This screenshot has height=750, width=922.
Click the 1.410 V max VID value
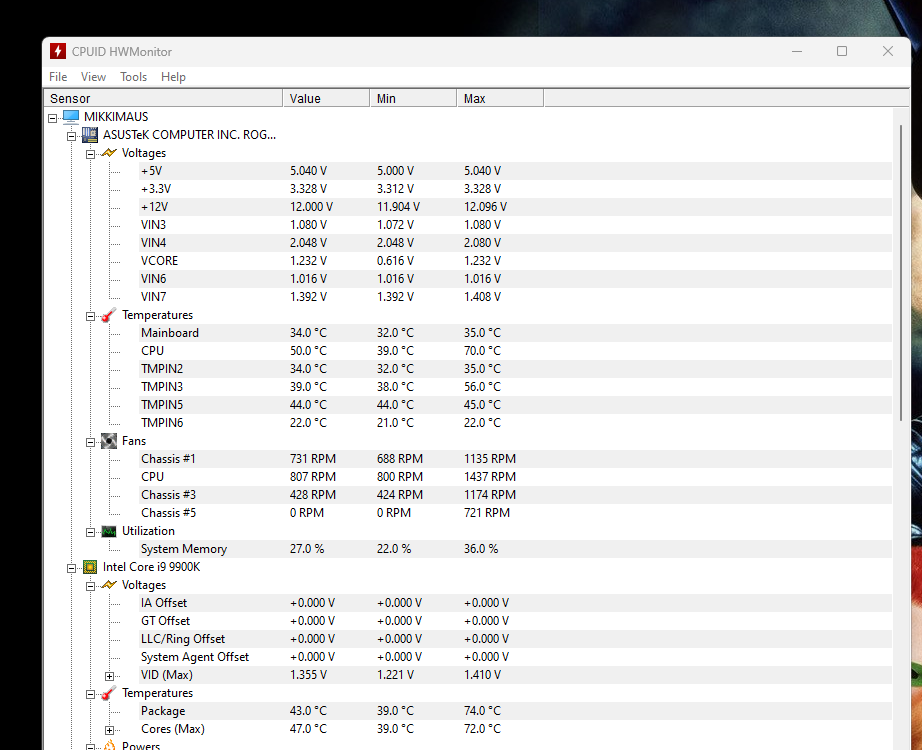(483, 675)
